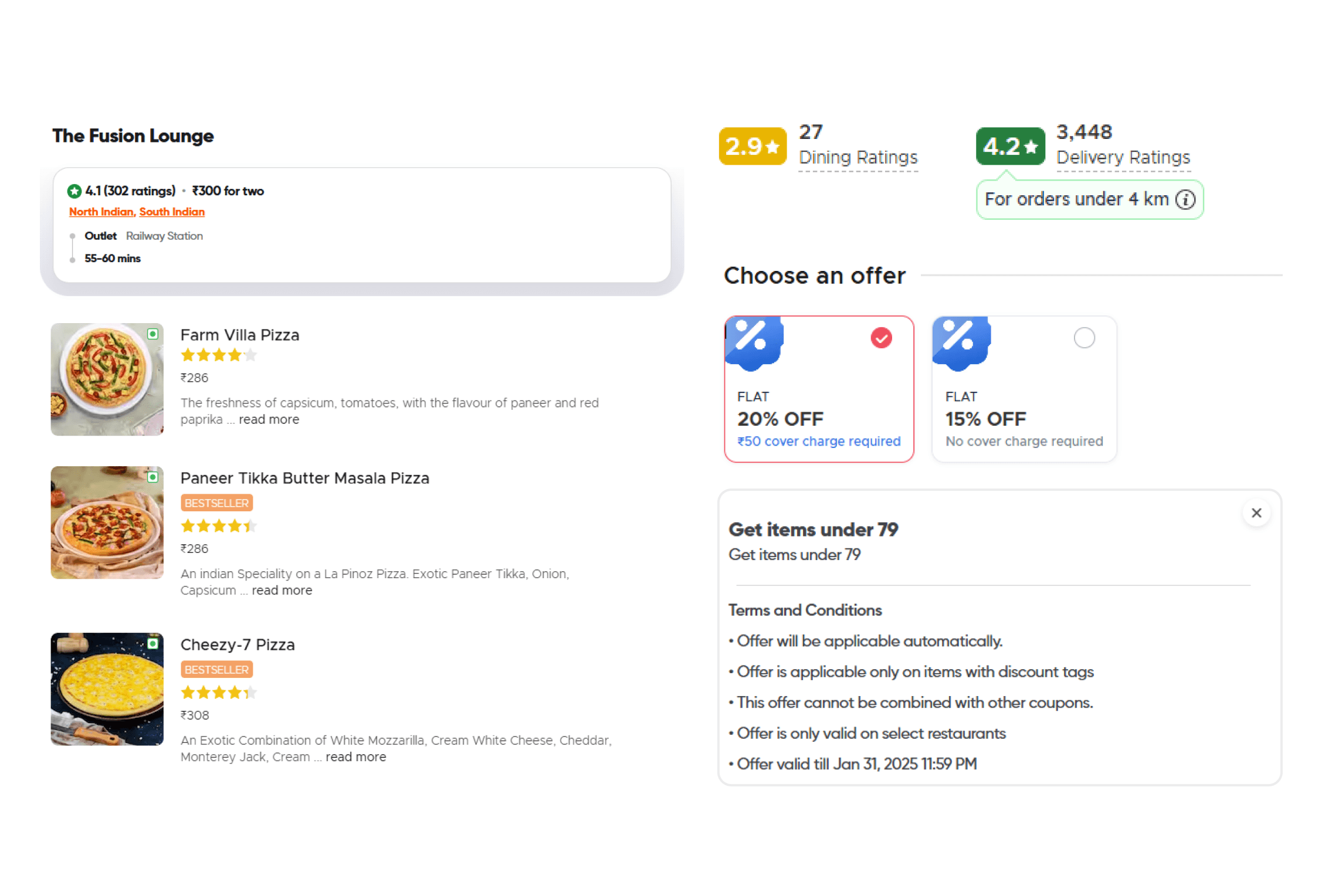Expand 'read more' on Farm Villa Pizza description

269,419
